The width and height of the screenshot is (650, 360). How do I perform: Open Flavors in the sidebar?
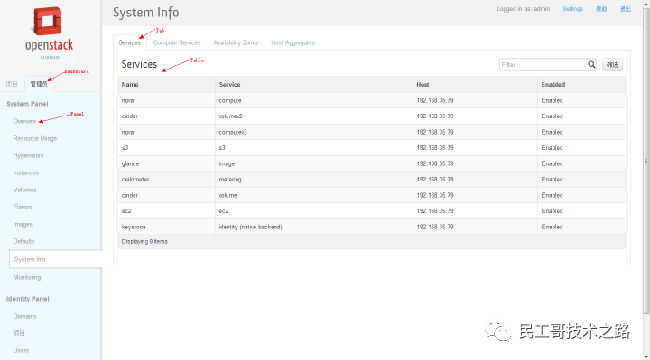(23, 207)
